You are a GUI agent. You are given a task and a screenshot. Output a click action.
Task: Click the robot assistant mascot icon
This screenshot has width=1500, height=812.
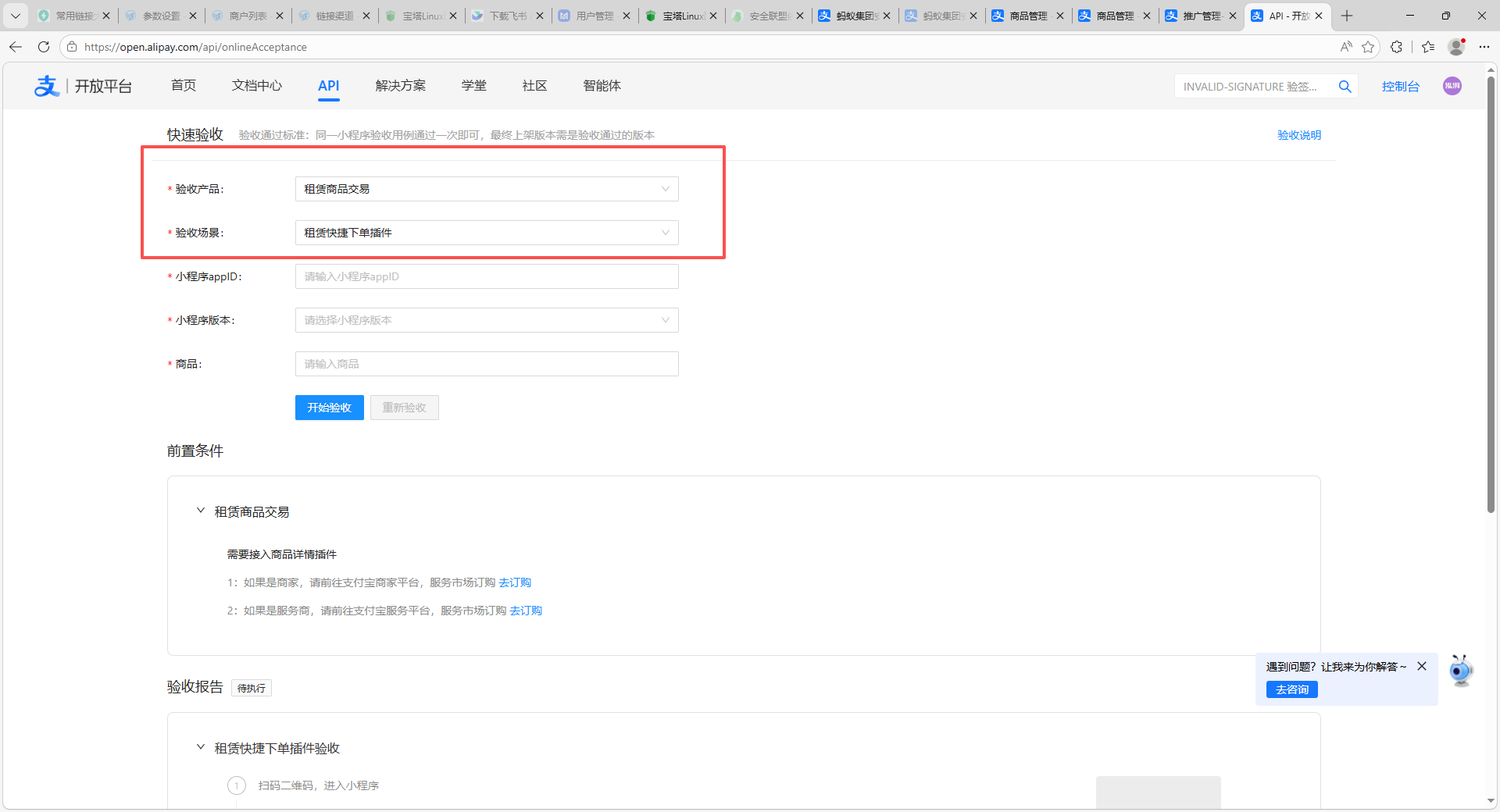[1460, 671]
